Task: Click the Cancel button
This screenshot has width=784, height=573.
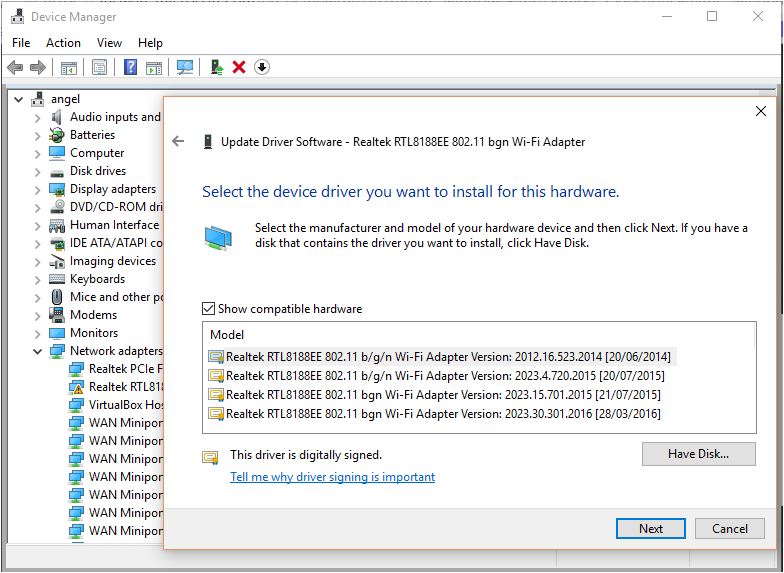Action: [730, 528]
